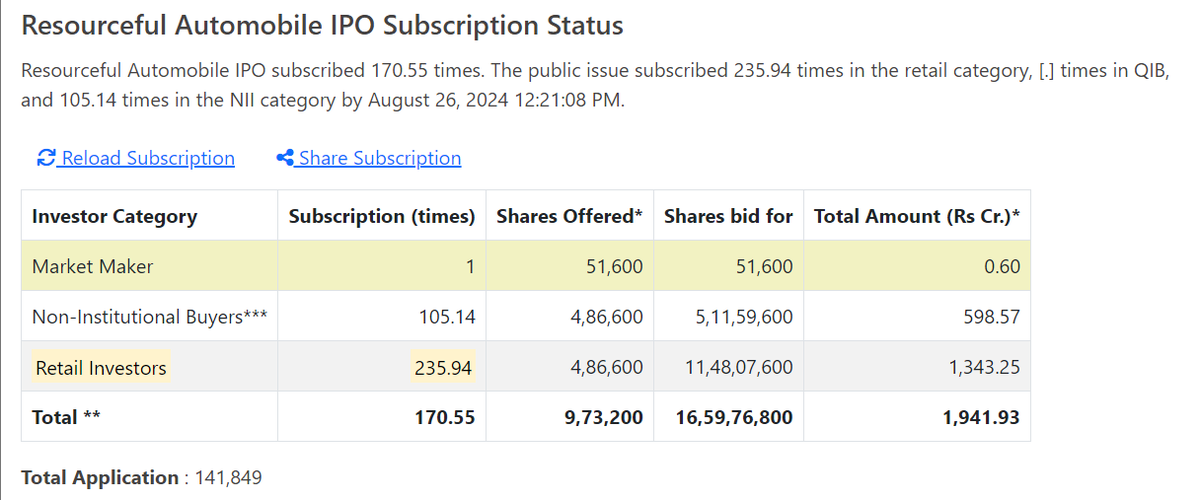Click the 'Total Application : 141,849' line
Screen dimensions: 1200x500
[x=141, y=478]
